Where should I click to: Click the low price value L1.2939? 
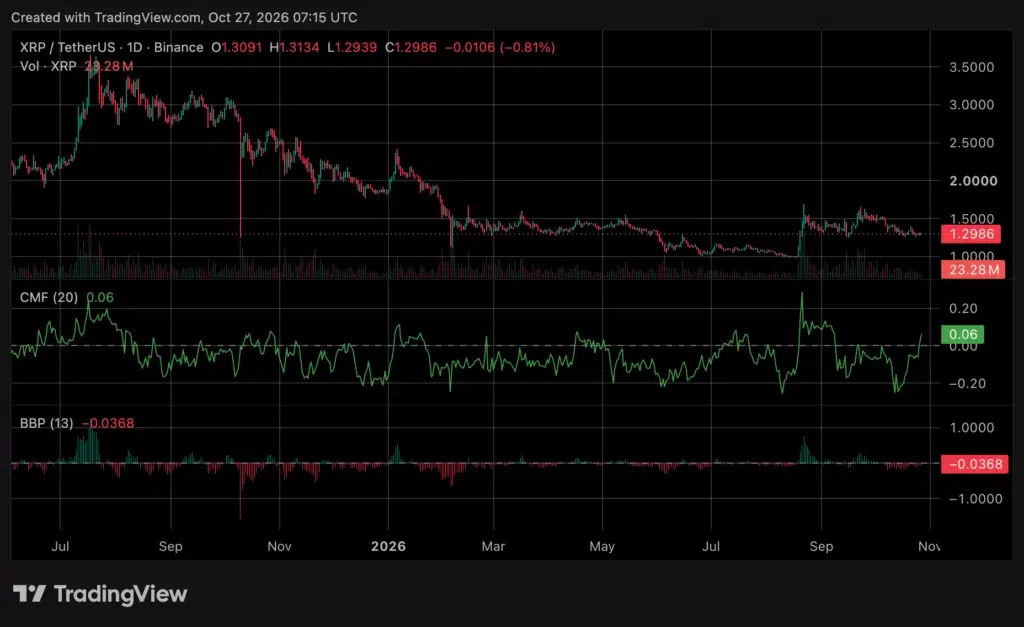coord(352,47)
